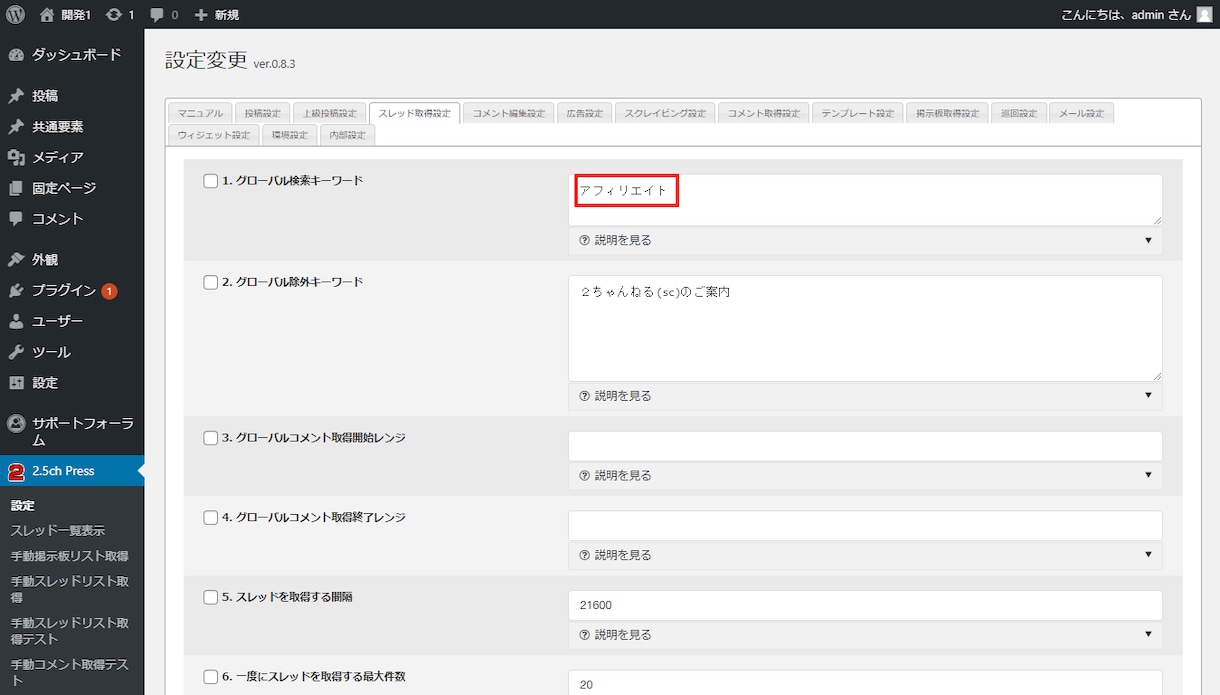Switch to the コメント取得設定 tab
The height and width of the screenshot is (695, 1220).
(x=764, y=113)
